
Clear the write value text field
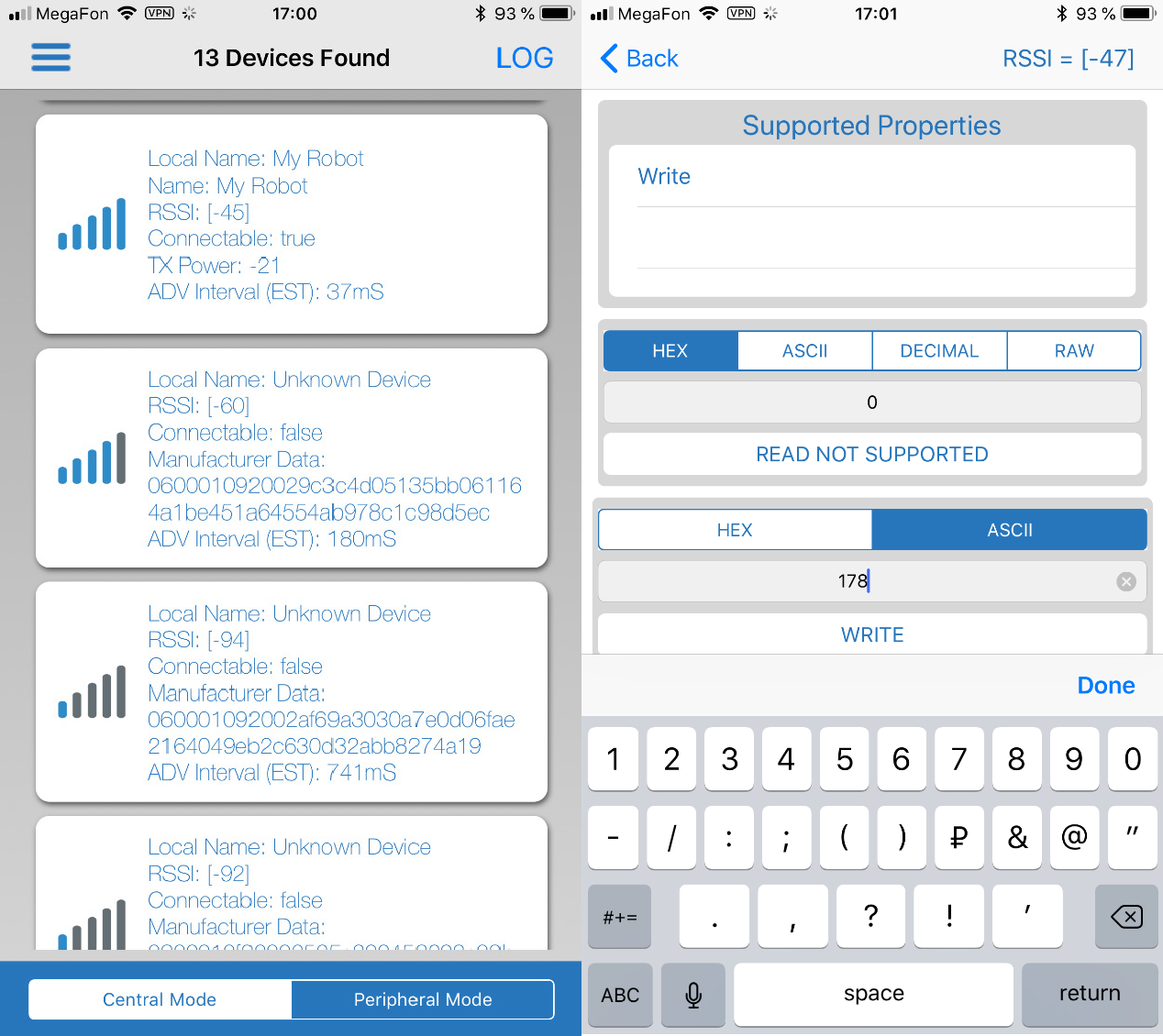click(1125, 581)
